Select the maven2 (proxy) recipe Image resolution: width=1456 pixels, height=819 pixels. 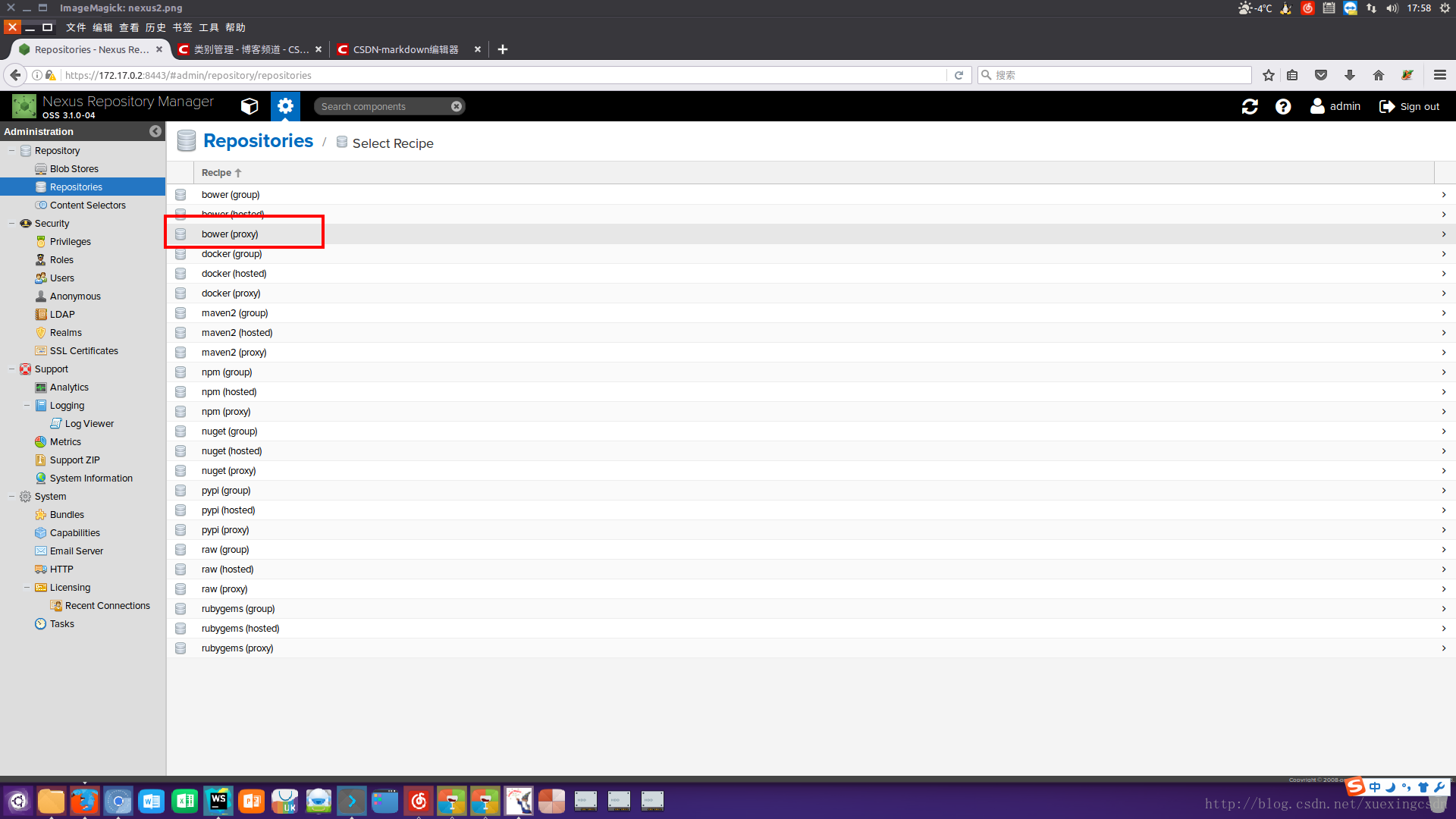811,353
